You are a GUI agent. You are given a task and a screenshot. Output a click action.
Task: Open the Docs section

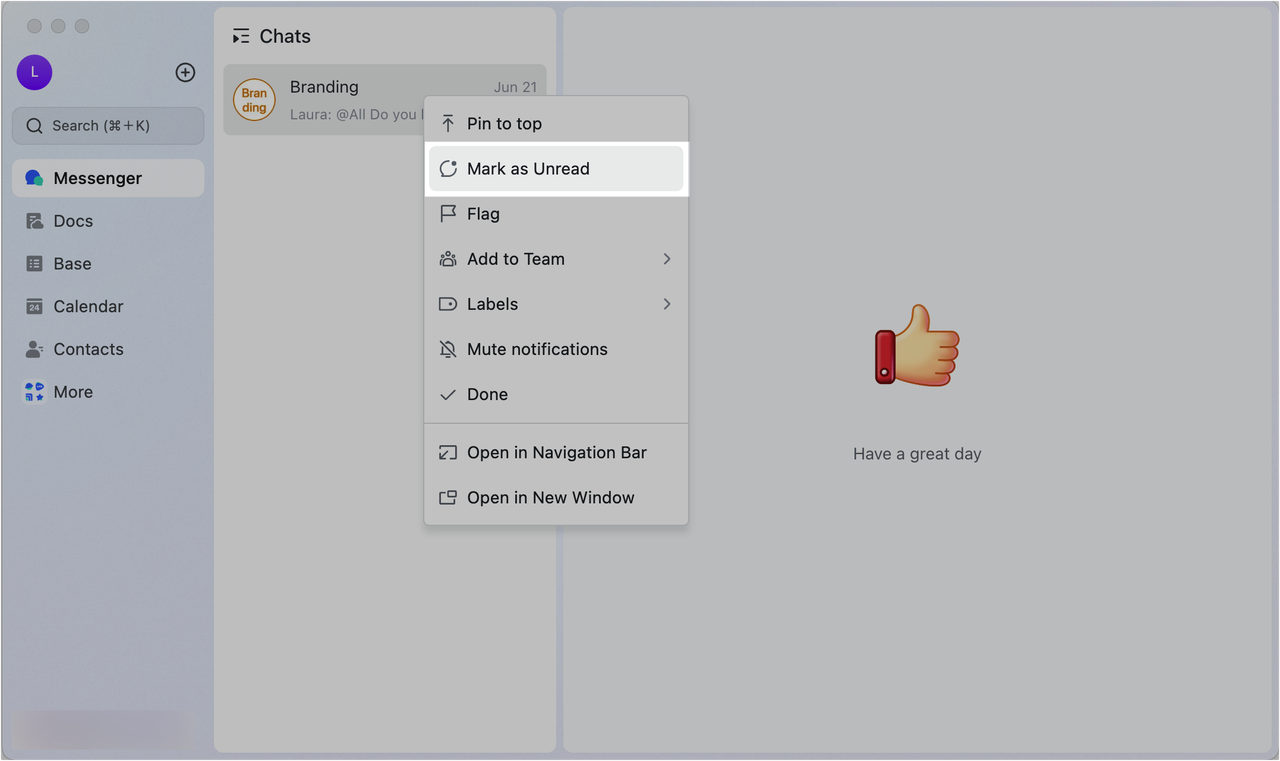click(x=70, y=220)
